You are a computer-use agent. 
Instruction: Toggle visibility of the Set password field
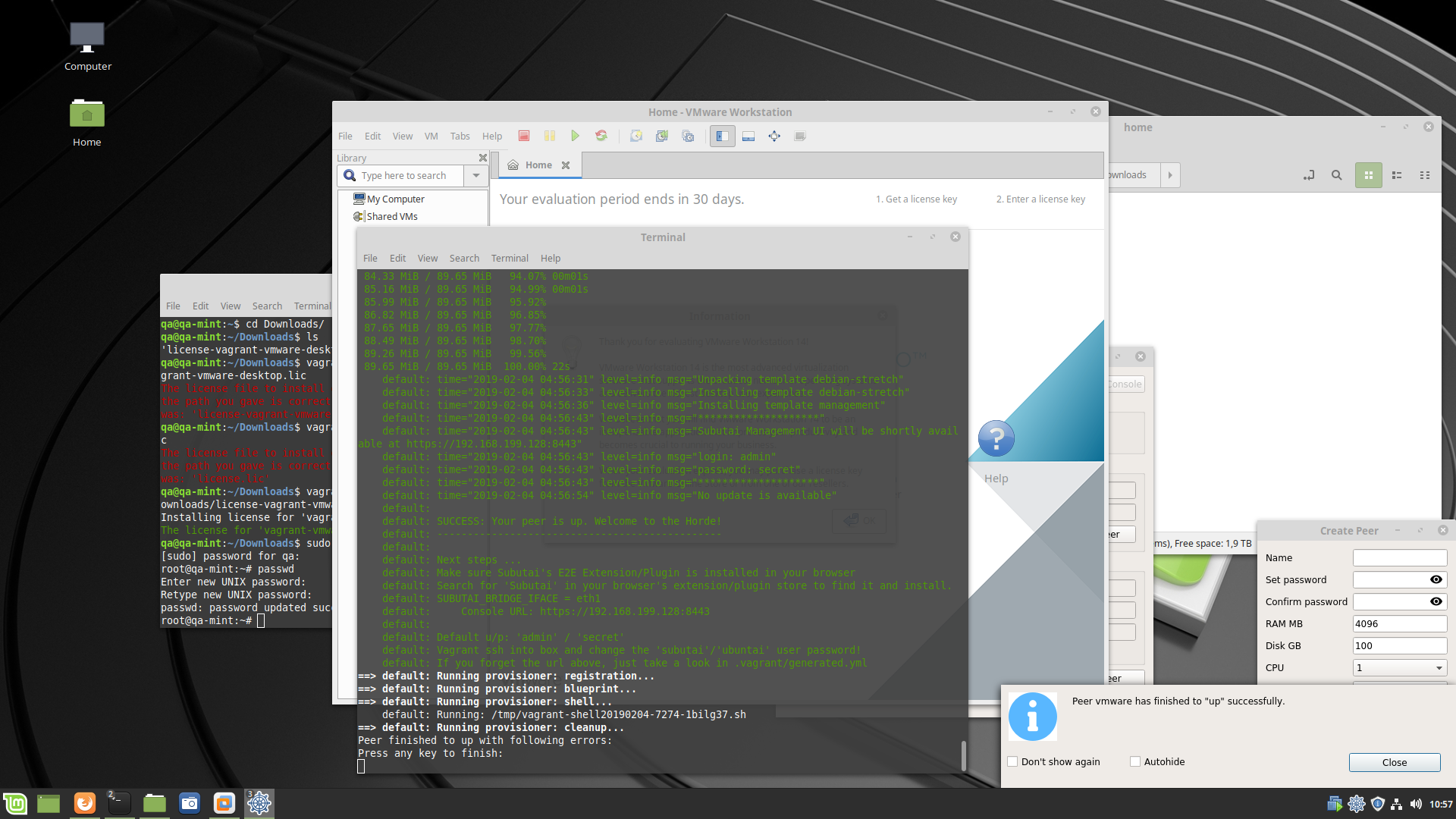1436,579
